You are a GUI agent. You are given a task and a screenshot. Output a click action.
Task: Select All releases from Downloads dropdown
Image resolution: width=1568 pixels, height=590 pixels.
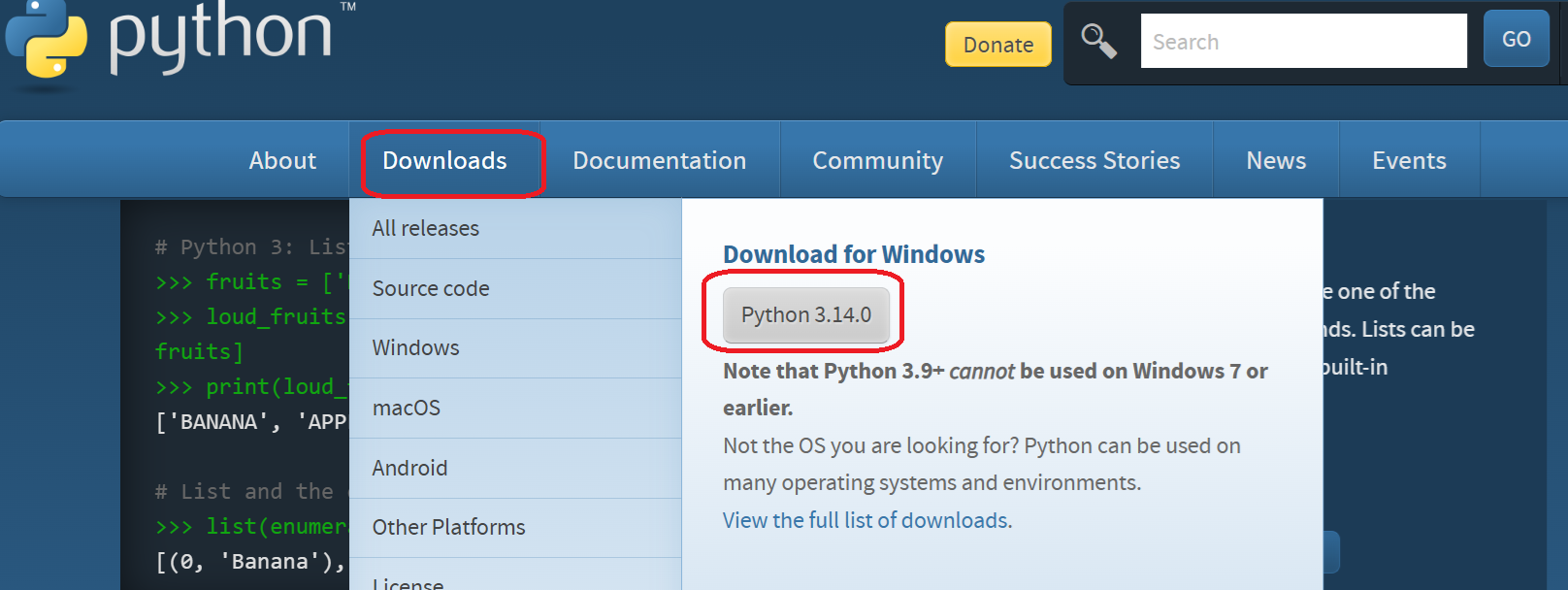426,229
